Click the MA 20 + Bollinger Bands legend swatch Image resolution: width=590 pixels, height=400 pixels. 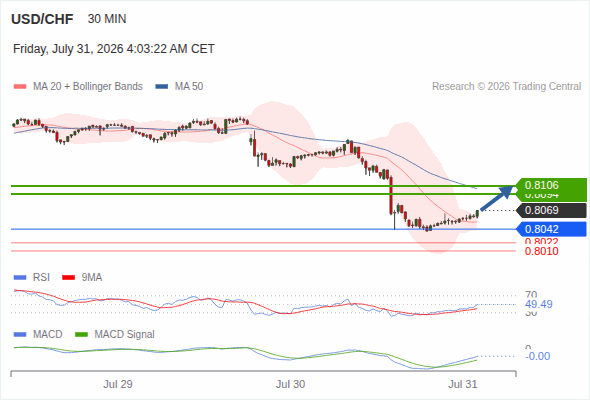[x=20, y=87]
